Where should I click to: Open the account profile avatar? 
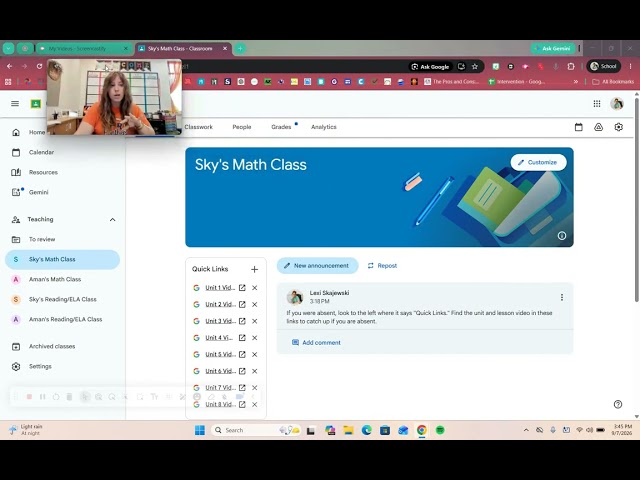click(x=617, y=104)
